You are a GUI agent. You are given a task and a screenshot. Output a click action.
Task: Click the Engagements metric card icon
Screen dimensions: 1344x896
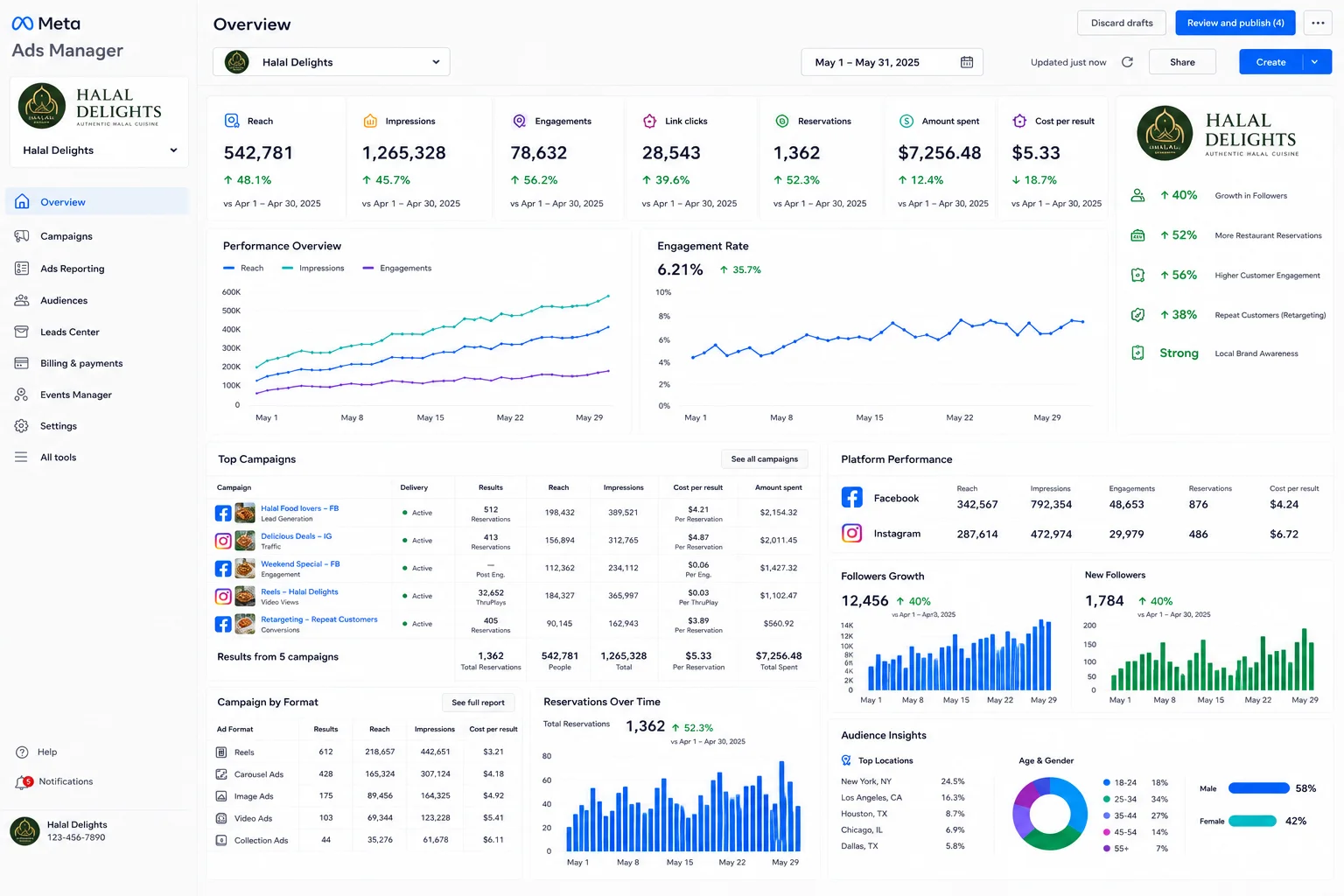[x=519, y=121]
